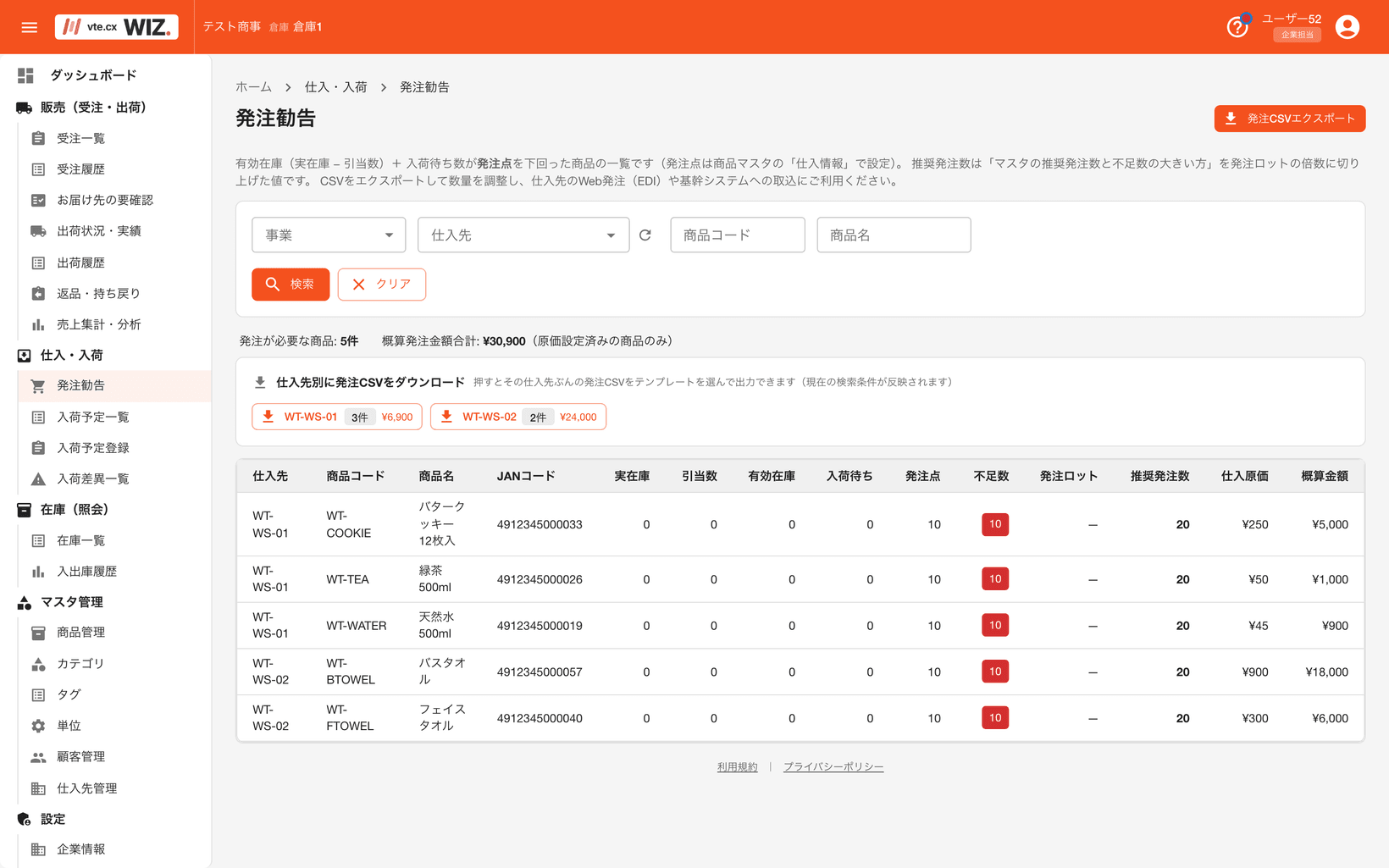Screen dimensions: 1389x868
Task: Click the dashboard grid icon
Action: point(25,75)
